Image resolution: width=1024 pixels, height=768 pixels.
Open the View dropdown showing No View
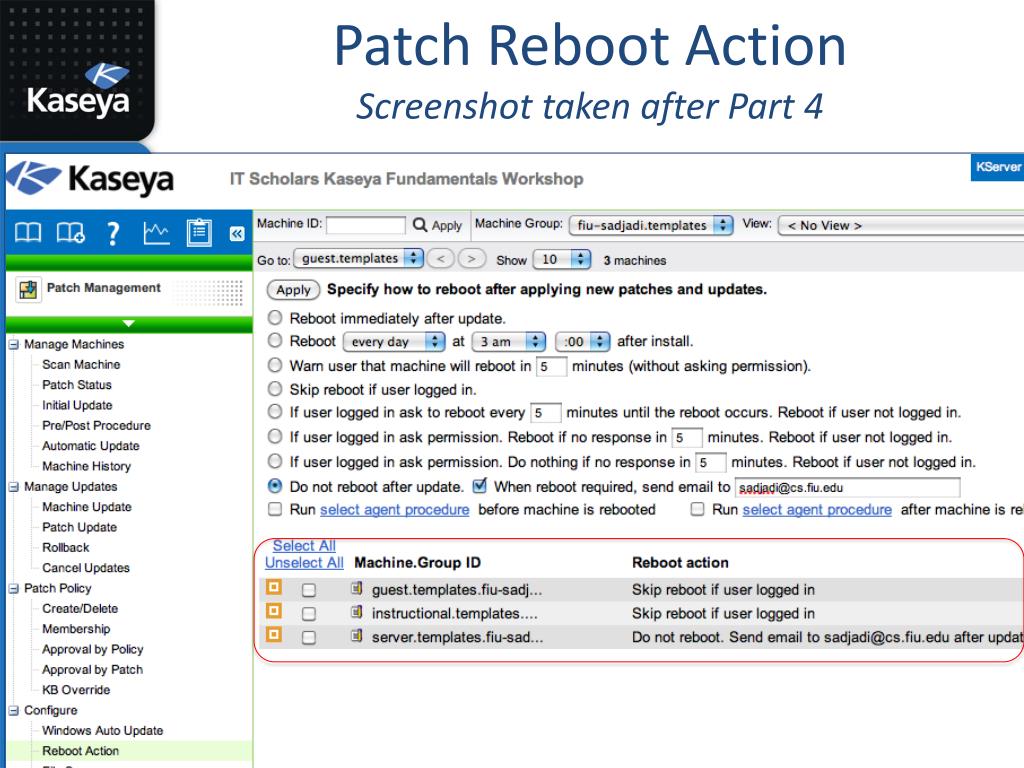click(x=901, y=225)
